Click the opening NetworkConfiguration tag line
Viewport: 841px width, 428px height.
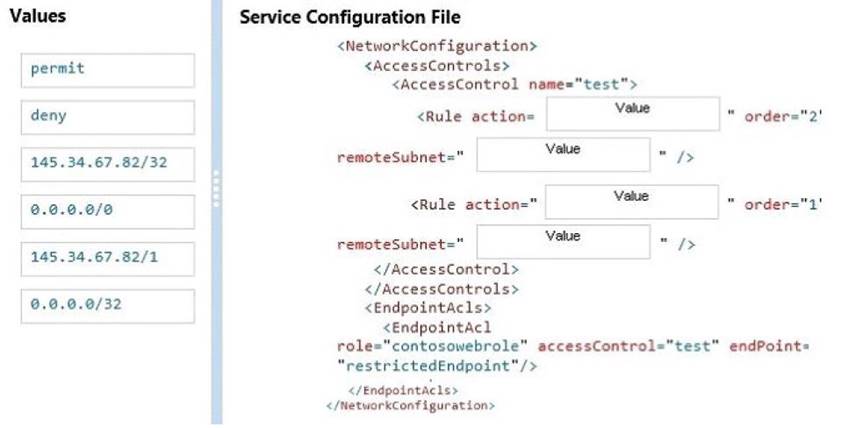click(438, 46)
